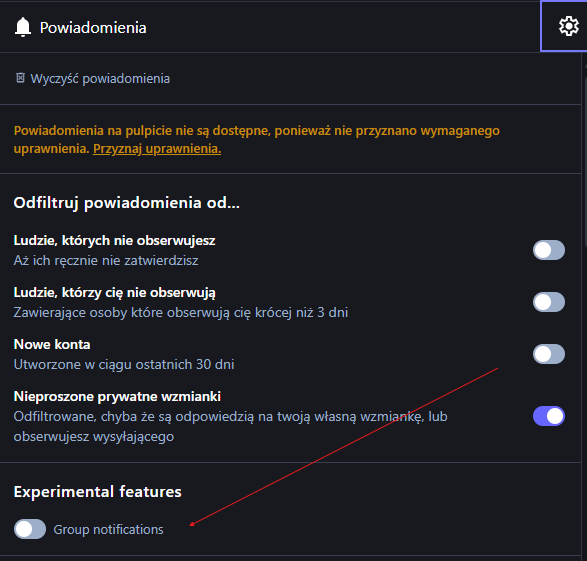
Task: Click the Nowe konta label text
Action: [x=52, y=344]
